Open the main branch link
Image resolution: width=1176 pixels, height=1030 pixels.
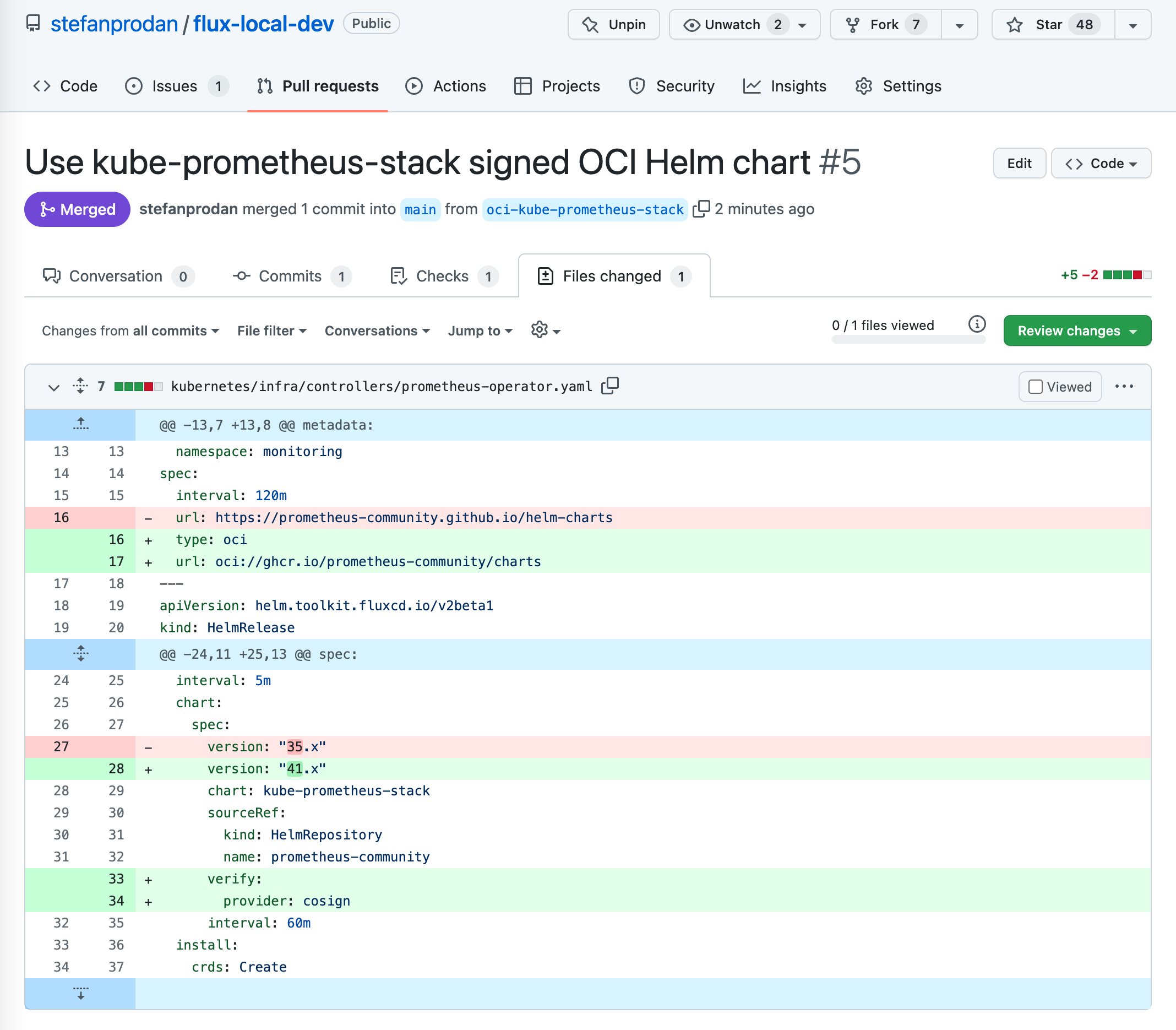coord(420,210)
